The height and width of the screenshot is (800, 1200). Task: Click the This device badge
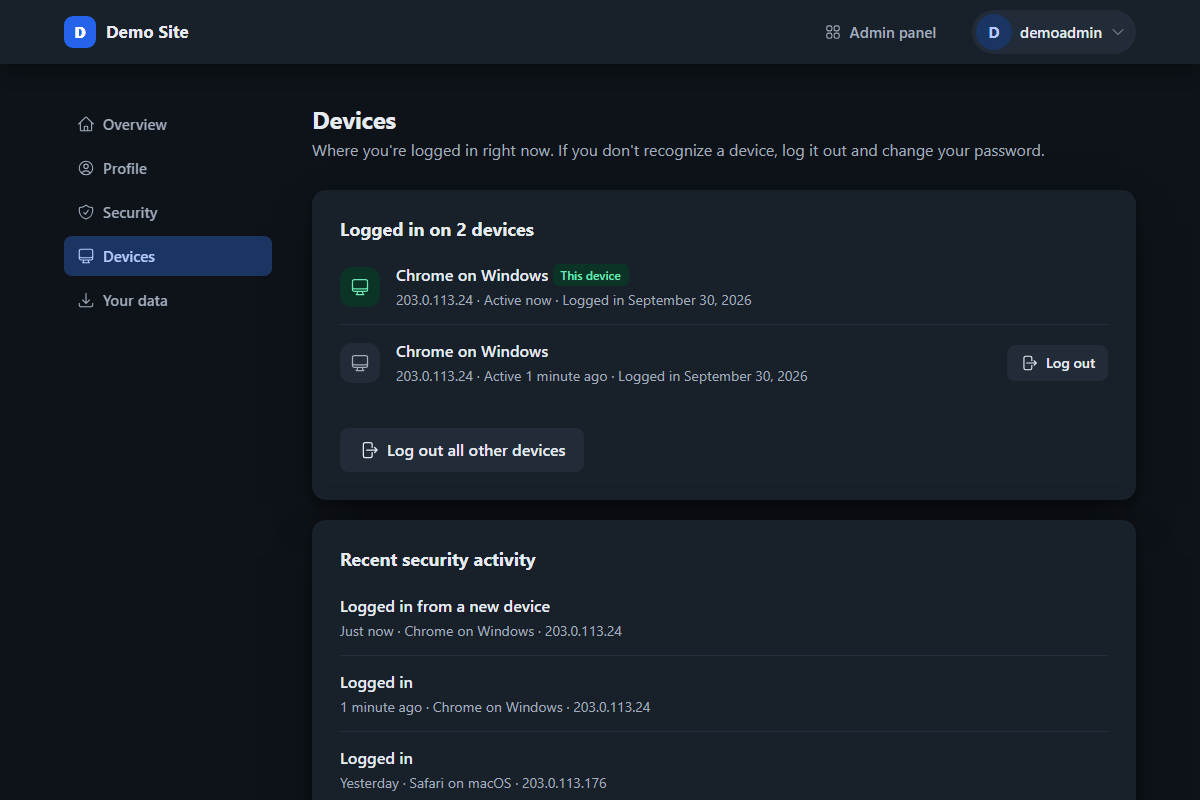click(590, 275)
